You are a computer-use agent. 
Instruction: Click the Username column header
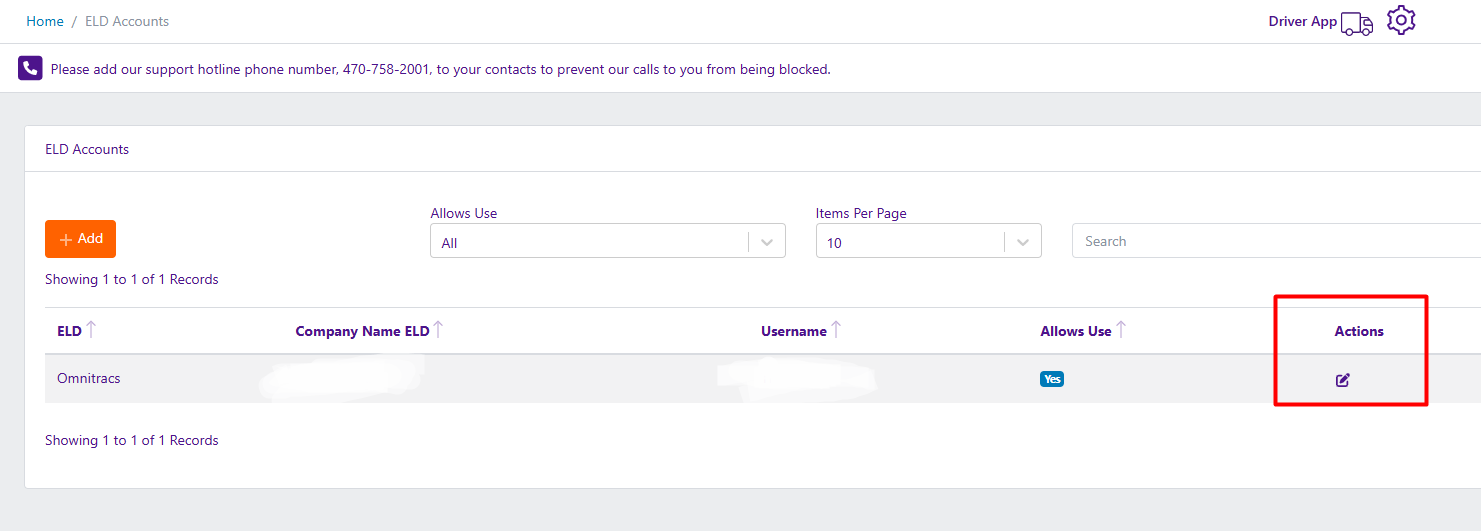pos(794,331)
